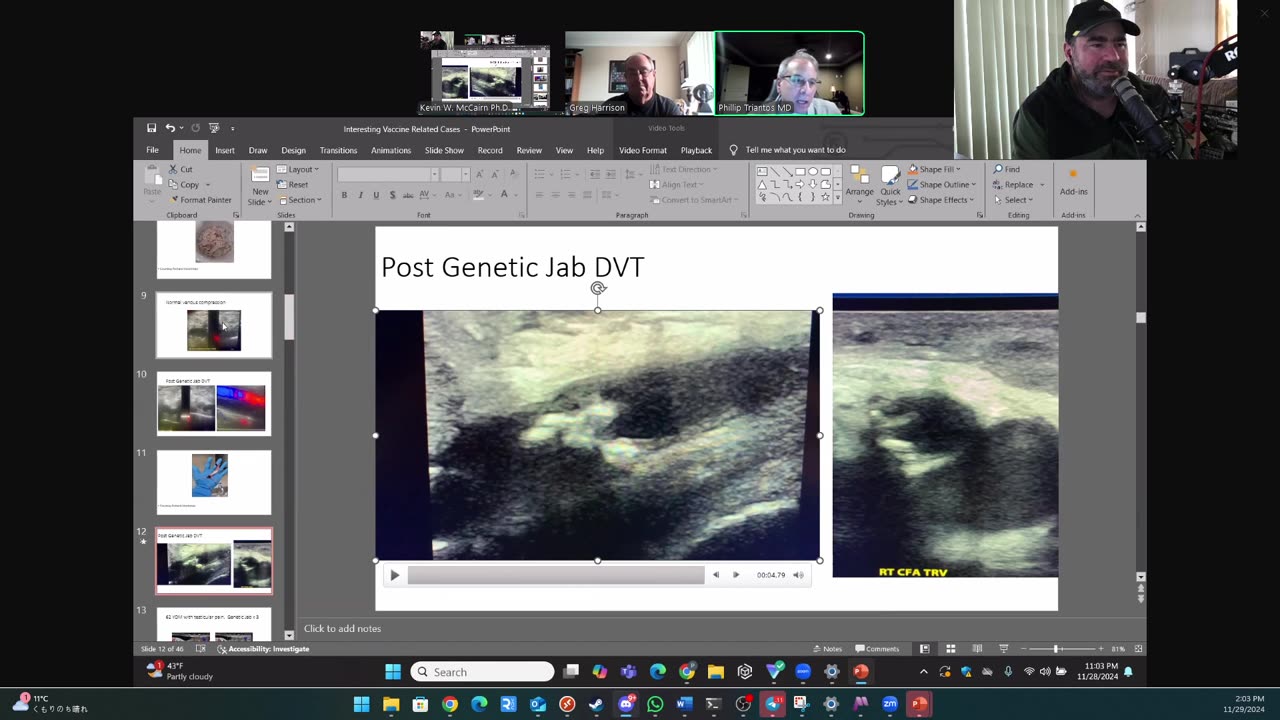1280x720 pixels.
Task: Open the Transitions tab
Action: tap(338, 150)
